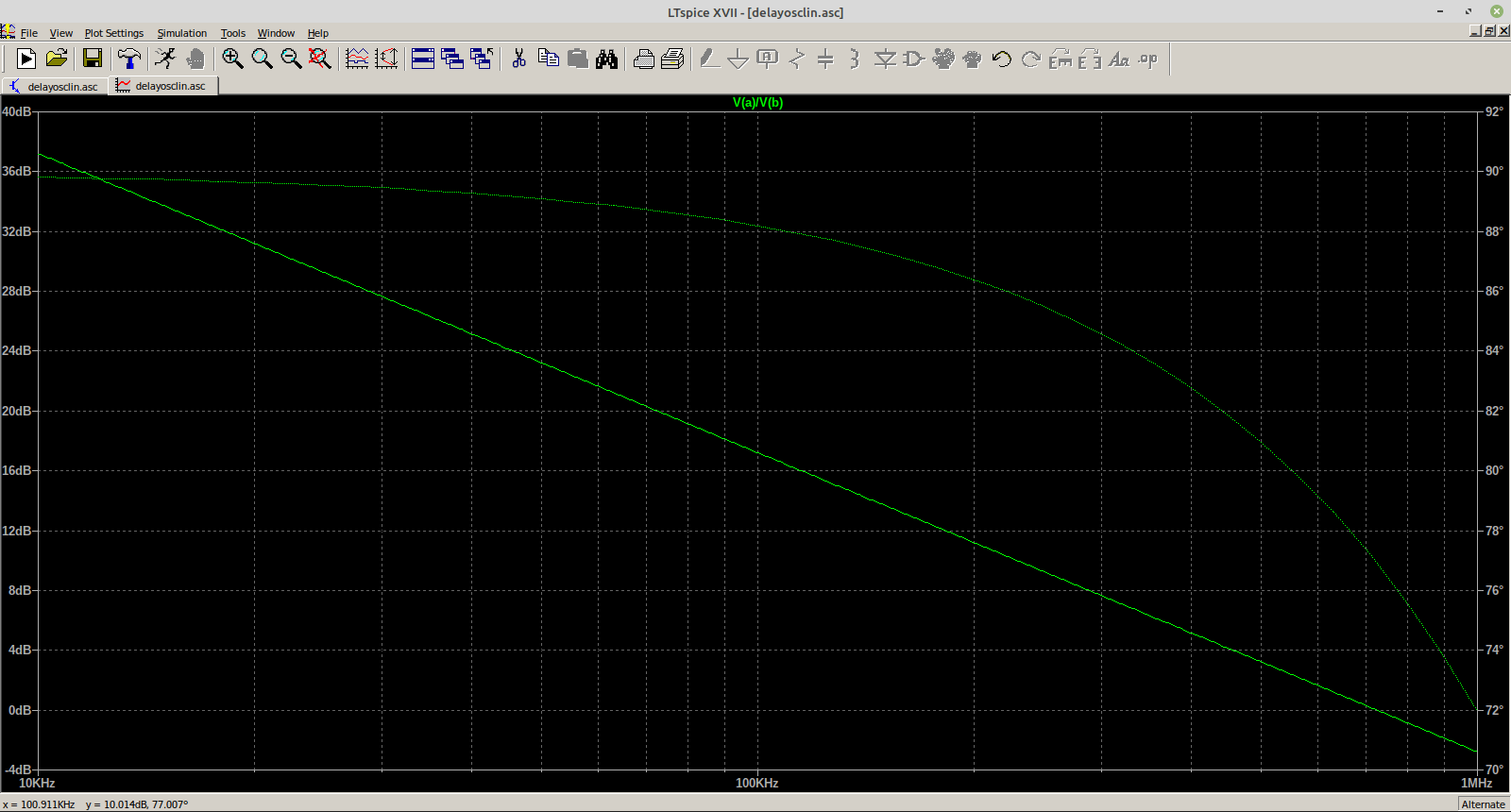Image resolution: width=1511 pixels, height=812 pixels.
Task: Click the Halt simulation hand icon
Action: 195,59
